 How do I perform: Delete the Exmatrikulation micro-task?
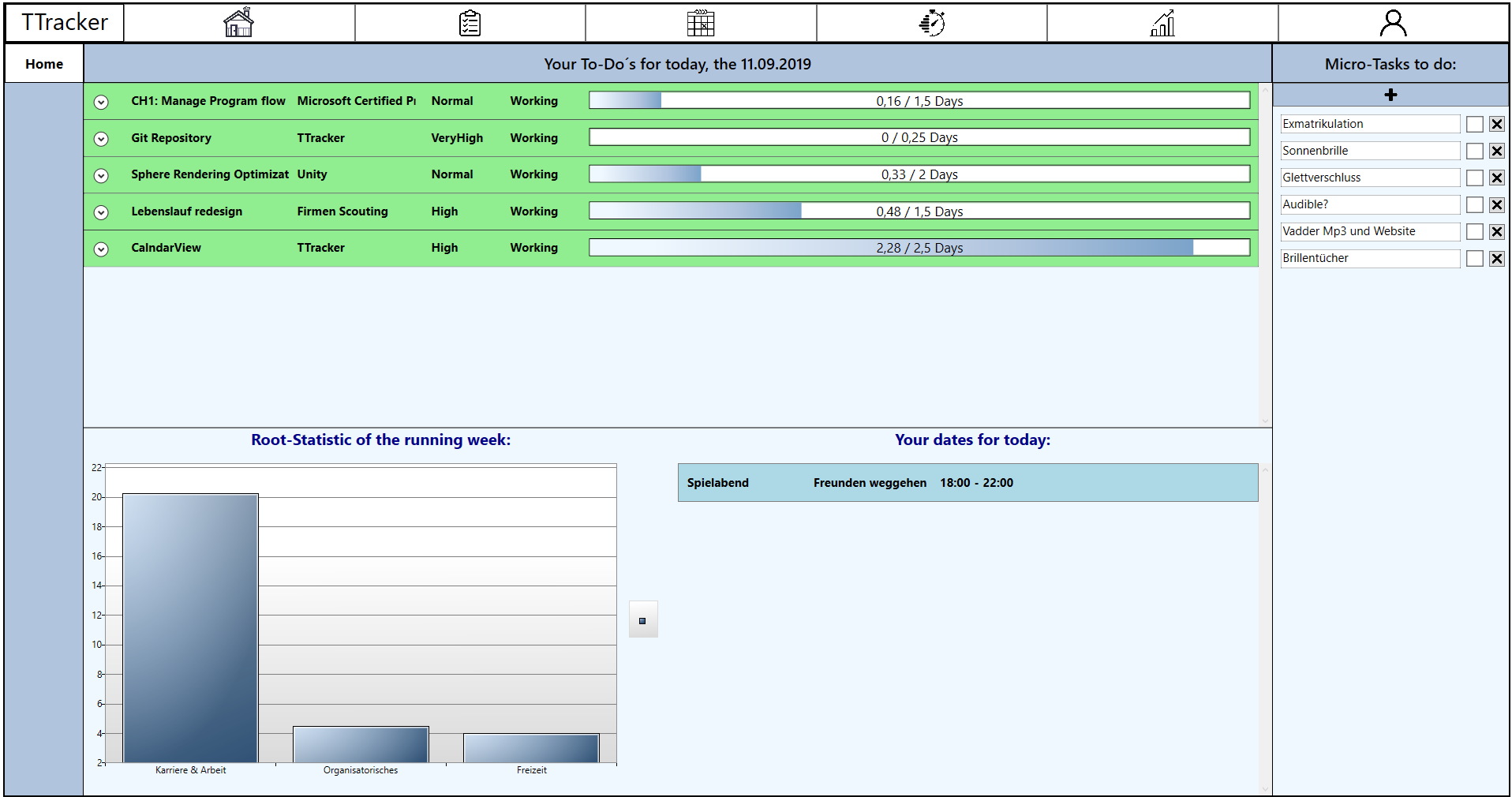point(1497,124)
